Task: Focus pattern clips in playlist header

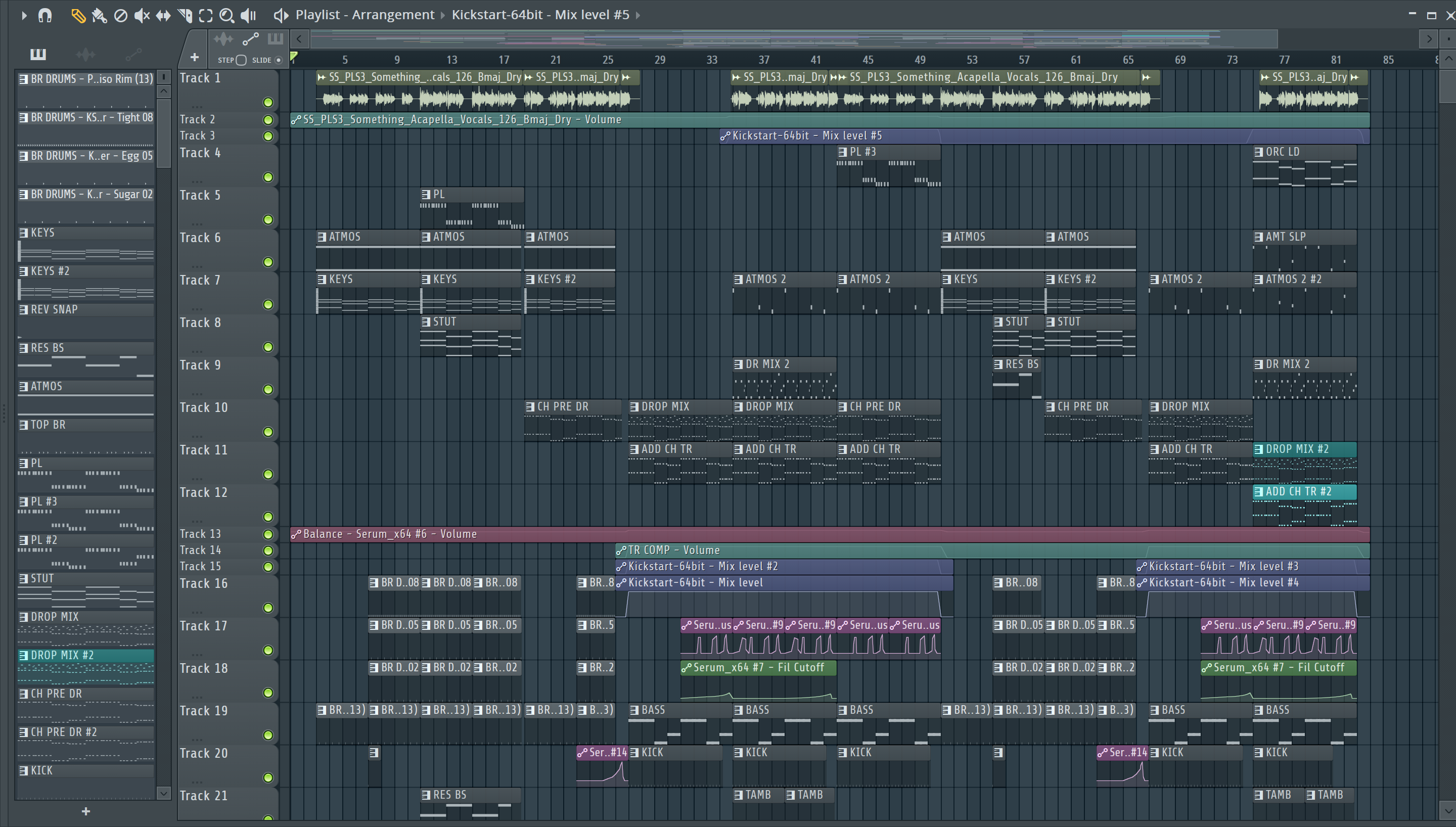Action: (276, 38)
